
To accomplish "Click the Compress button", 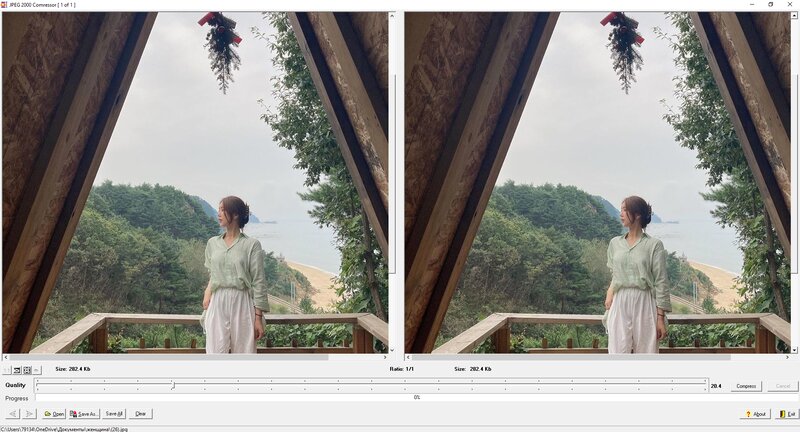I will [746, 386].
